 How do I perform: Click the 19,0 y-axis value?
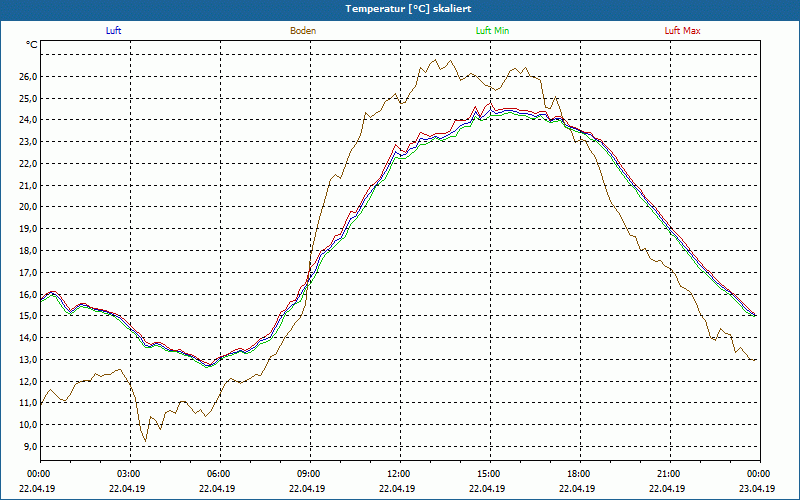[29, 229]
